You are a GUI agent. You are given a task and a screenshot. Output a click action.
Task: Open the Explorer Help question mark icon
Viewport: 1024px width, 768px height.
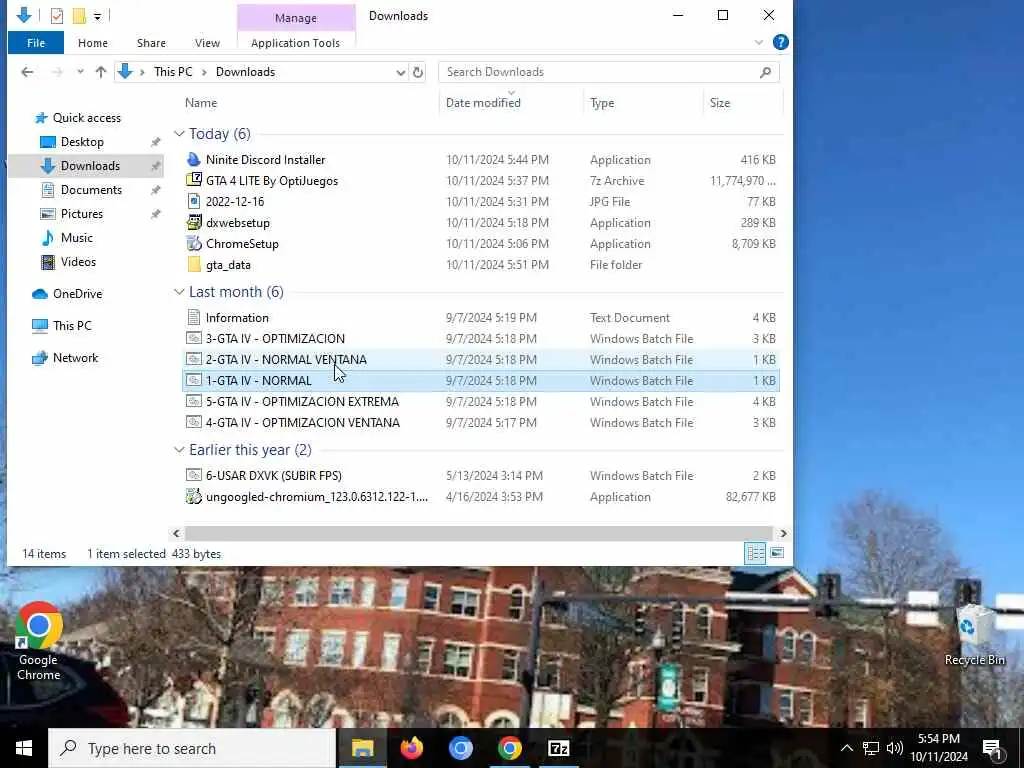pyautogui.click(x=780, y=42)
